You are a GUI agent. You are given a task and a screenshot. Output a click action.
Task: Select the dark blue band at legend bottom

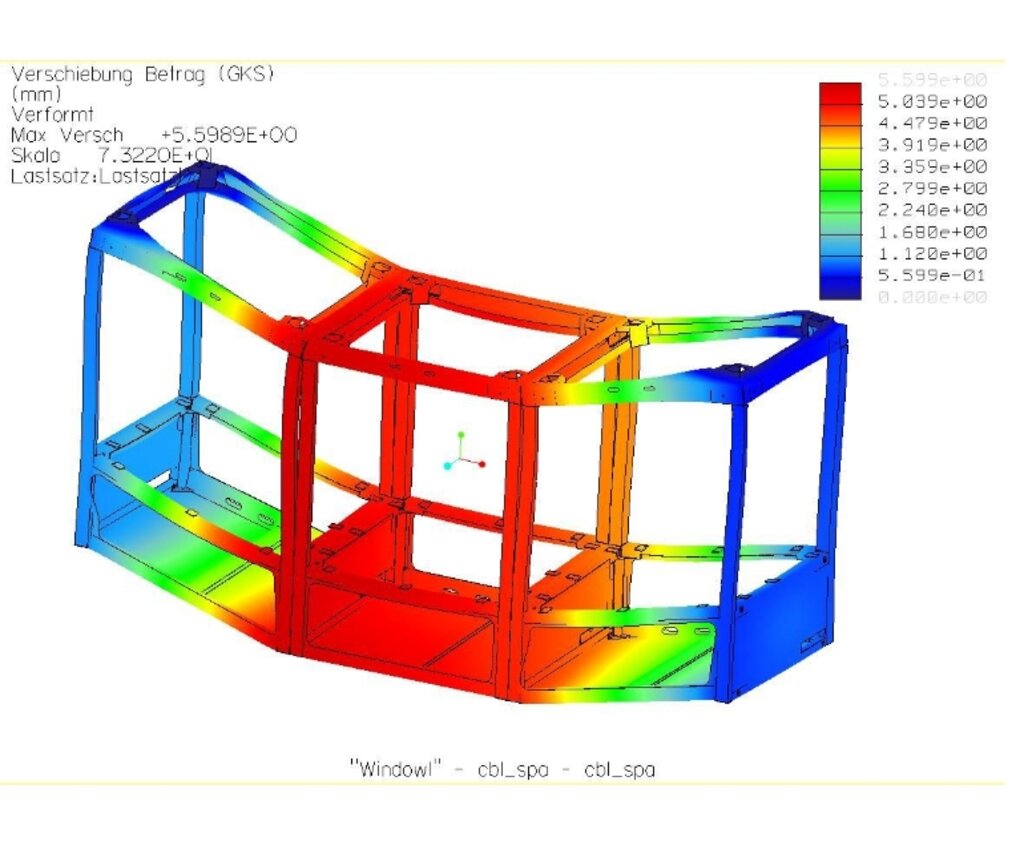click(840, 286)
